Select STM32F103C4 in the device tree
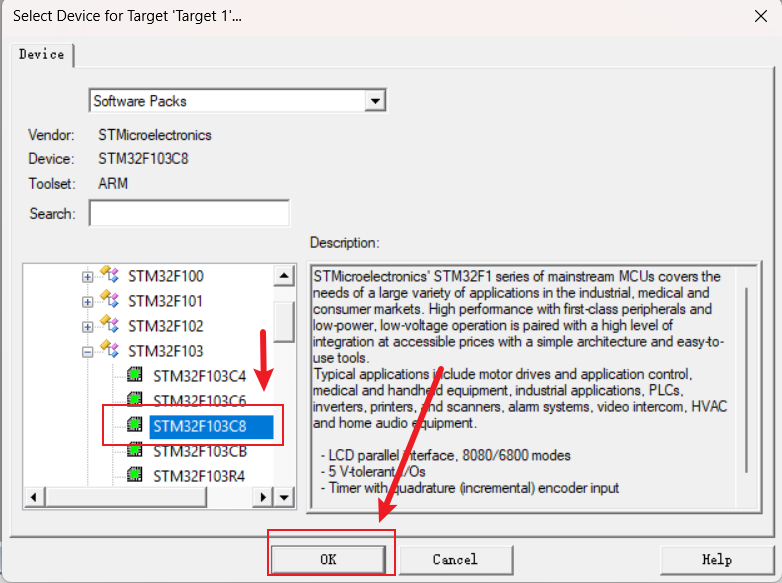The width and height of the screenshot is (782, 583). [199, 376]
